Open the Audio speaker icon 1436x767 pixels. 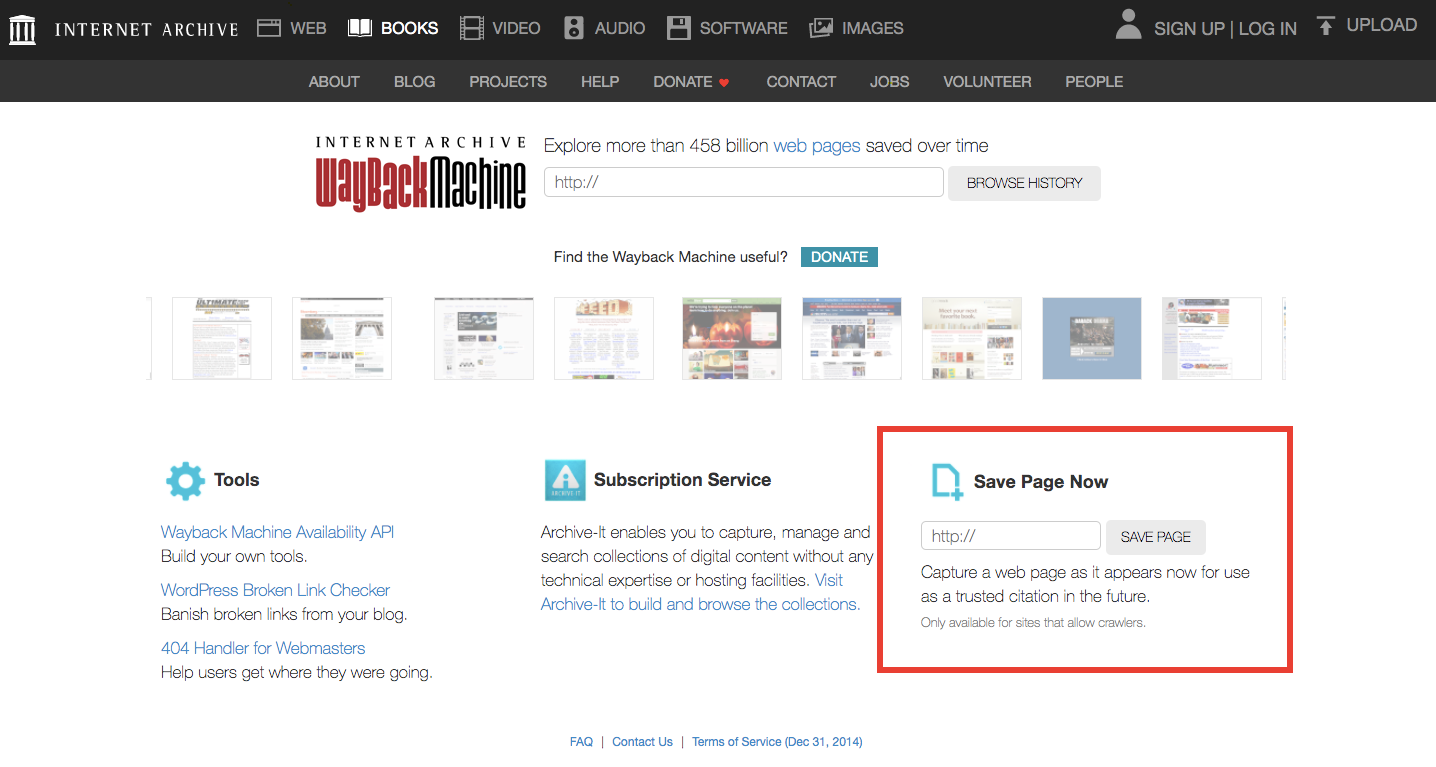(574, 28)
